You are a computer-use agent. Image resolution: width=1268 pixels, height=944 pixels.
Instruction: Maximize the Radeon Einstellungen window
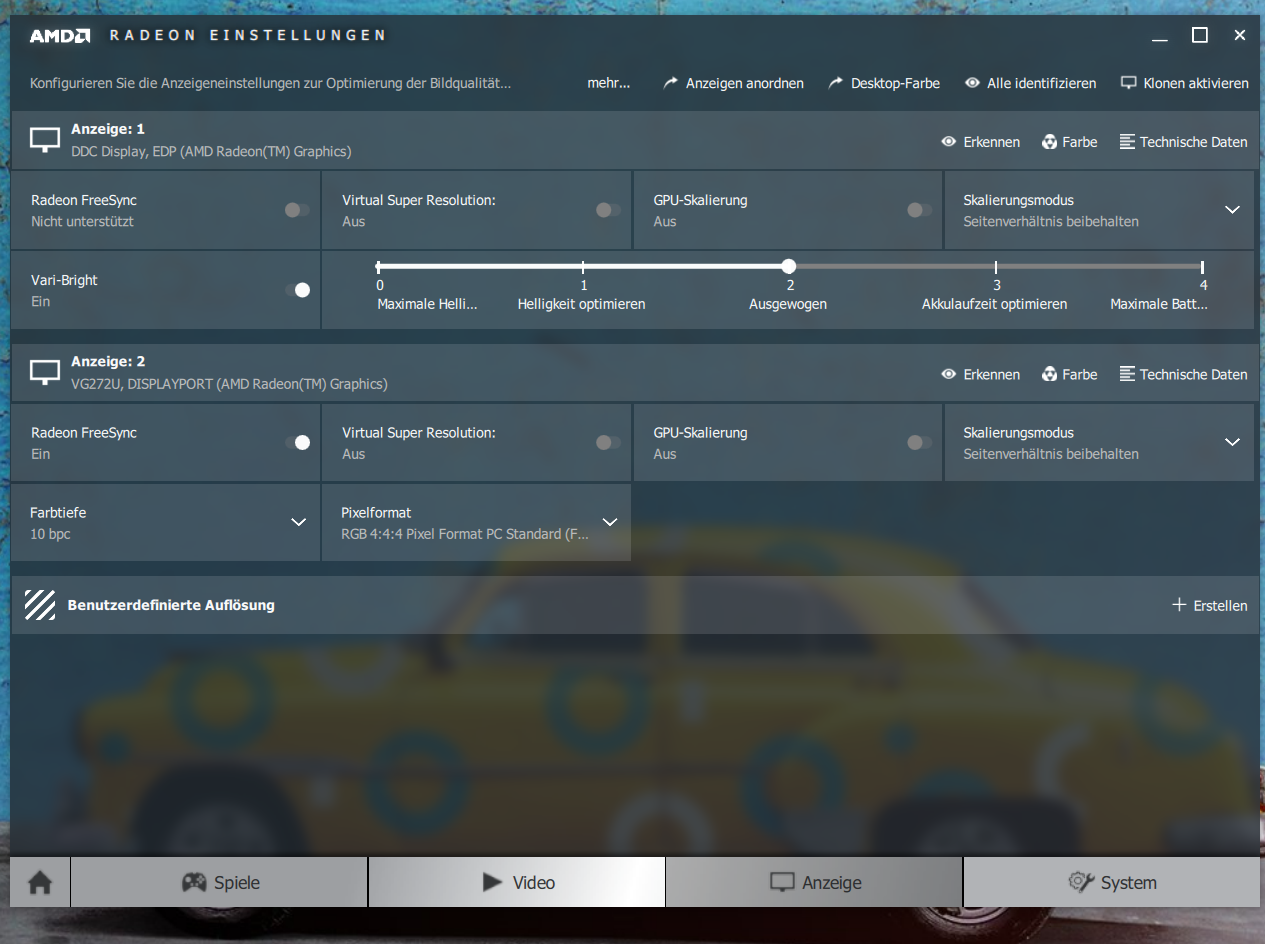point(1200,35)
